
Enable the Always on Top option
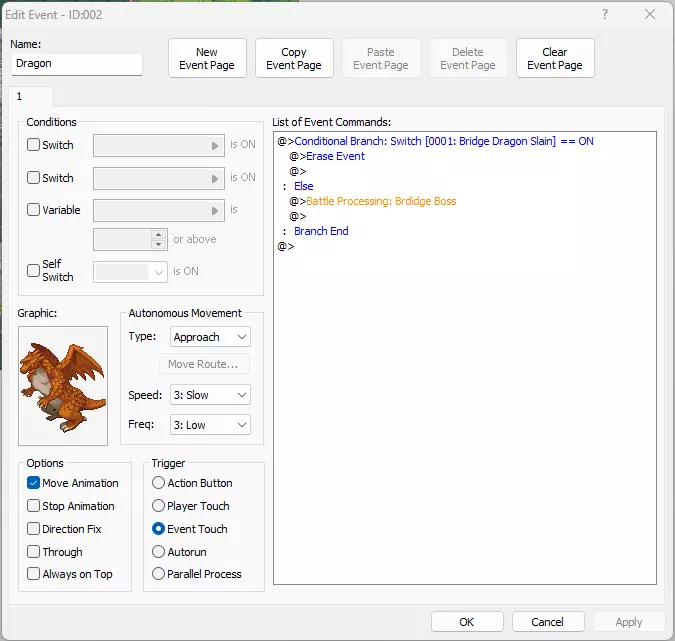[33, 573]
